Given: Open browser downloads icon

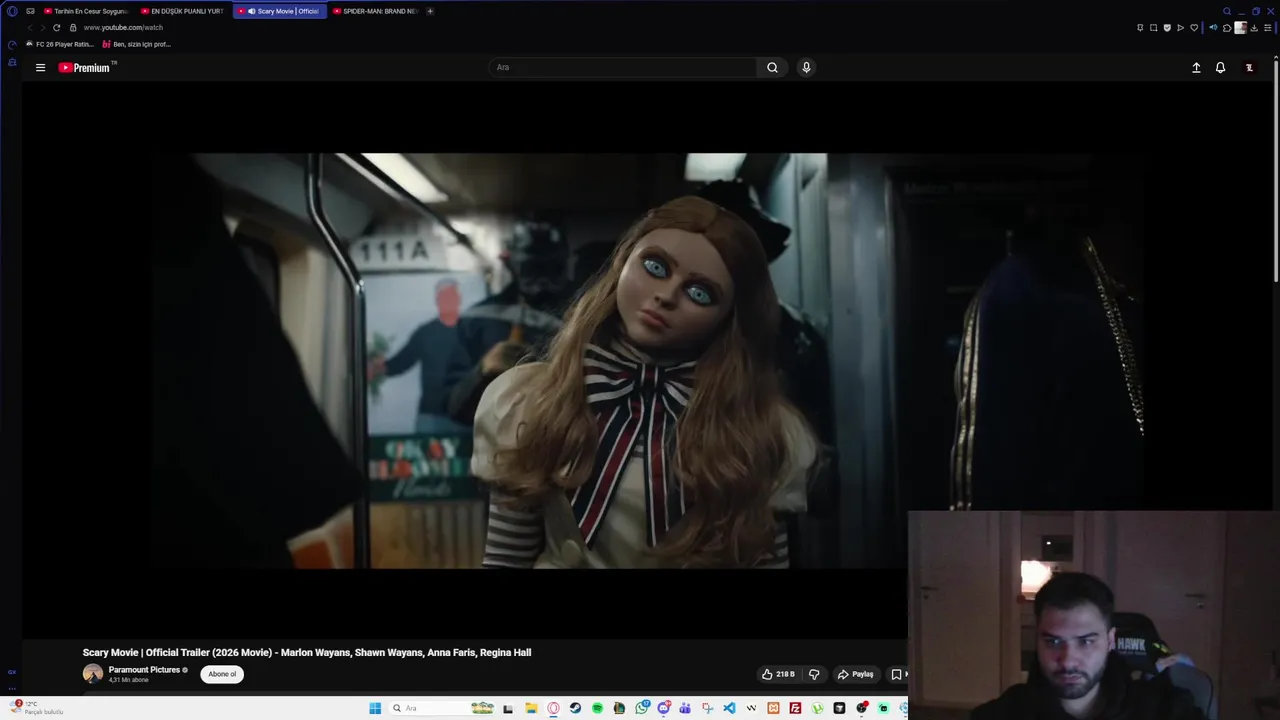Looking at the screenshot, I should pyautogui.click(x=1254, y=27).
